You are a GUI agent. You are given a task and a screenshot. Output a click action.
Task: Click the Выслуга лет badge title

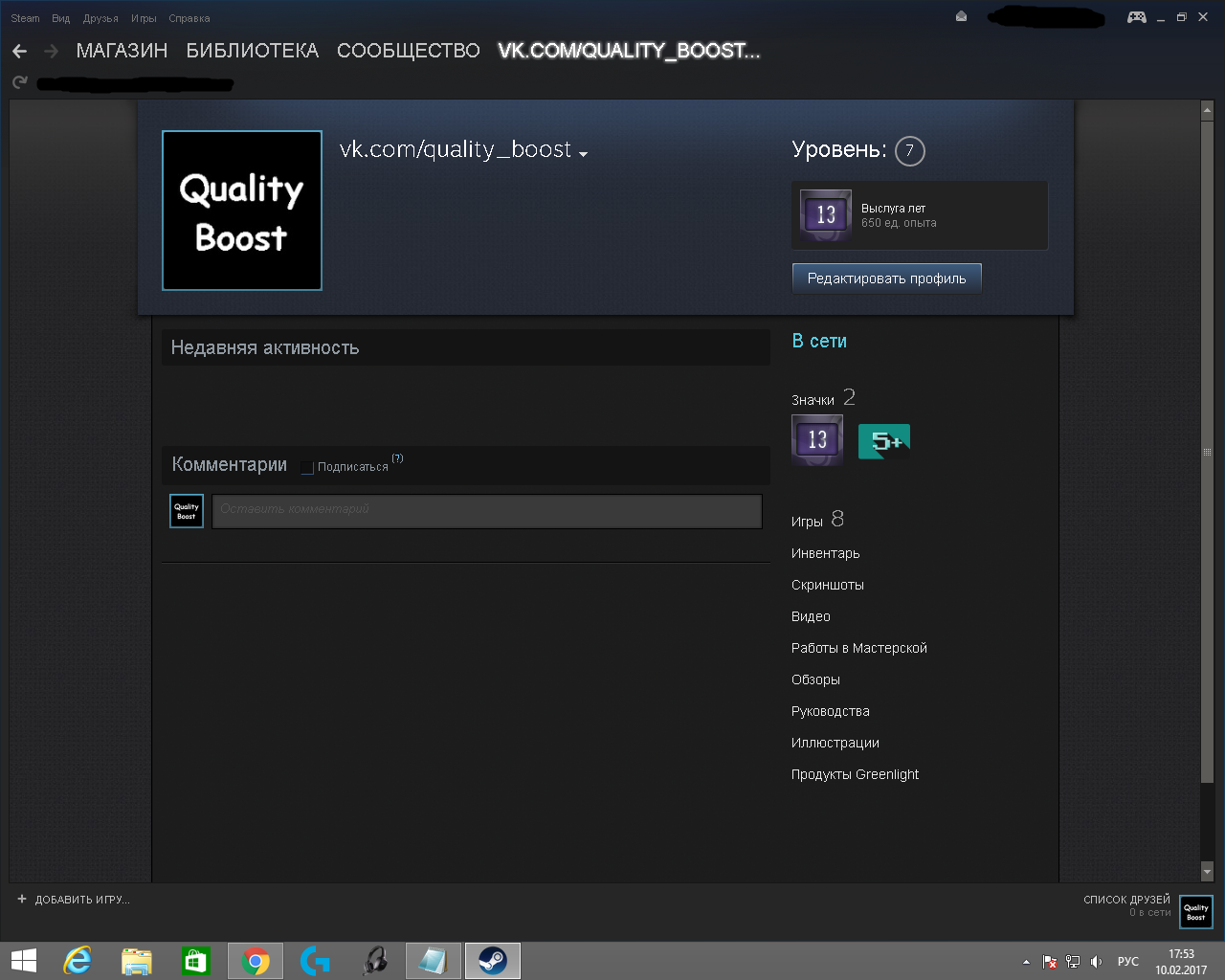[893, 208]
